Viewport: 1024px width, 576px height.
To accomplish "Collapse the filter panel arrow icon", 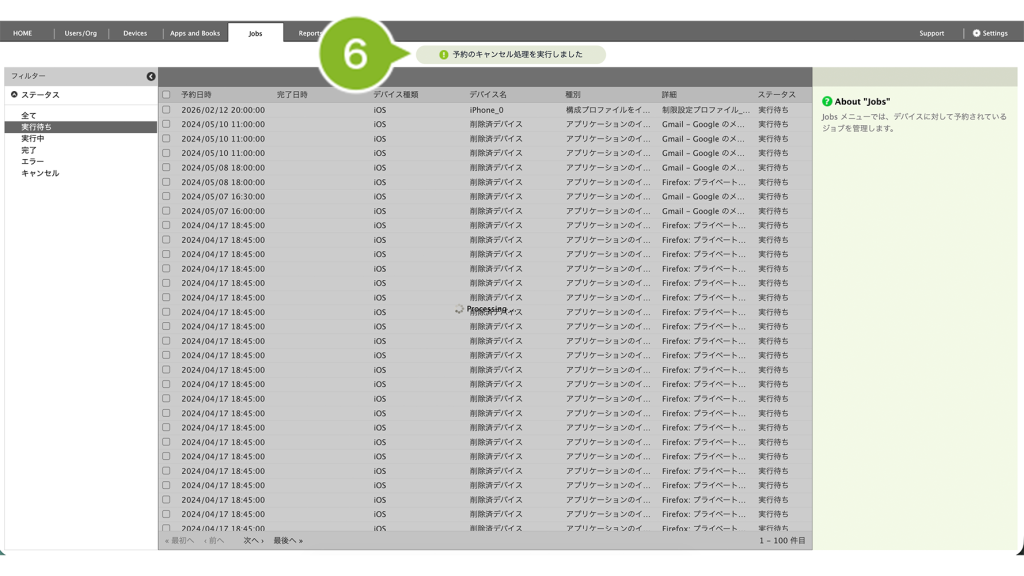I will tap(151, 76).
